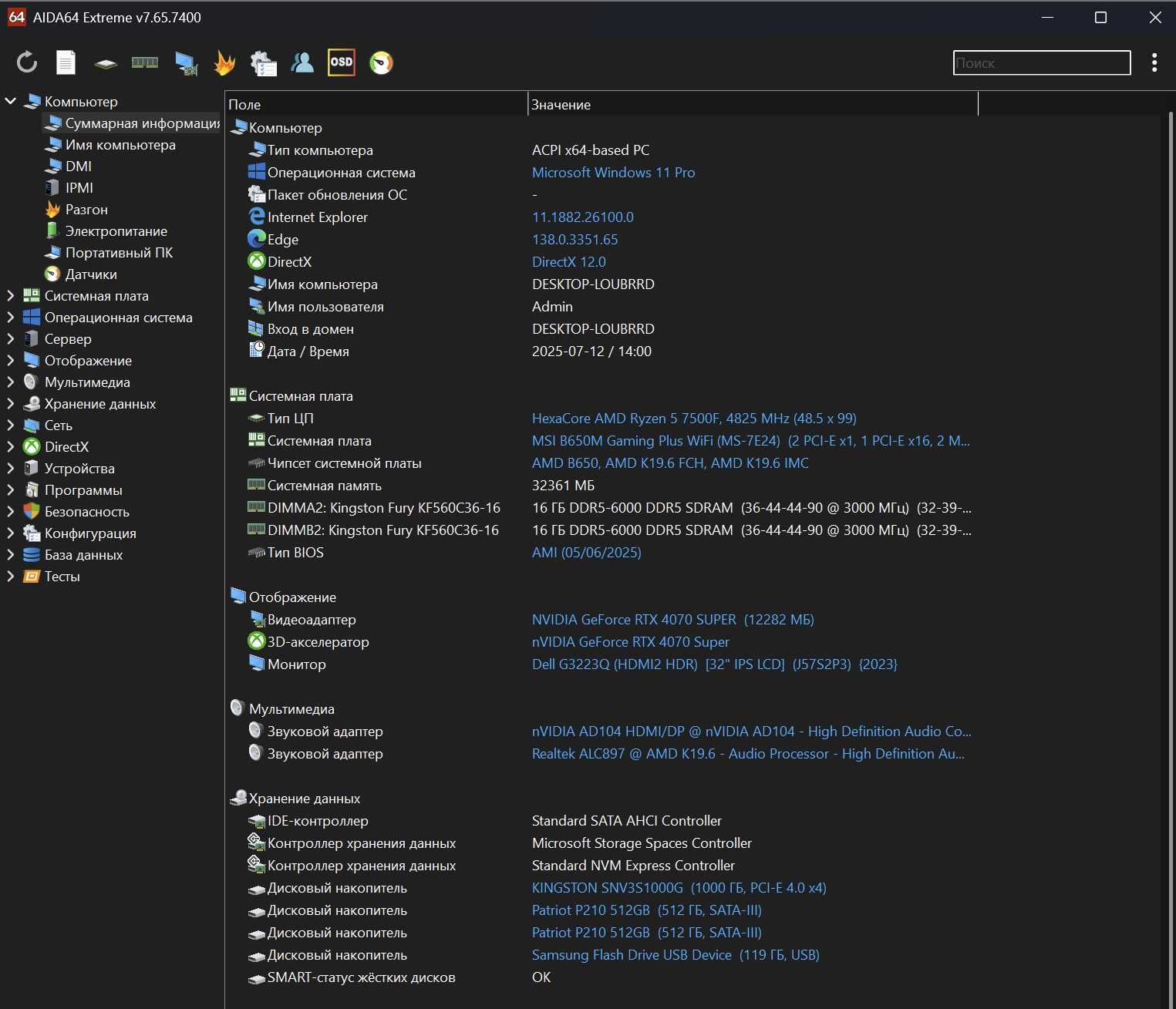Click the Поиск search field
1176x1009 pixels.
click(x=1042, y=63)
